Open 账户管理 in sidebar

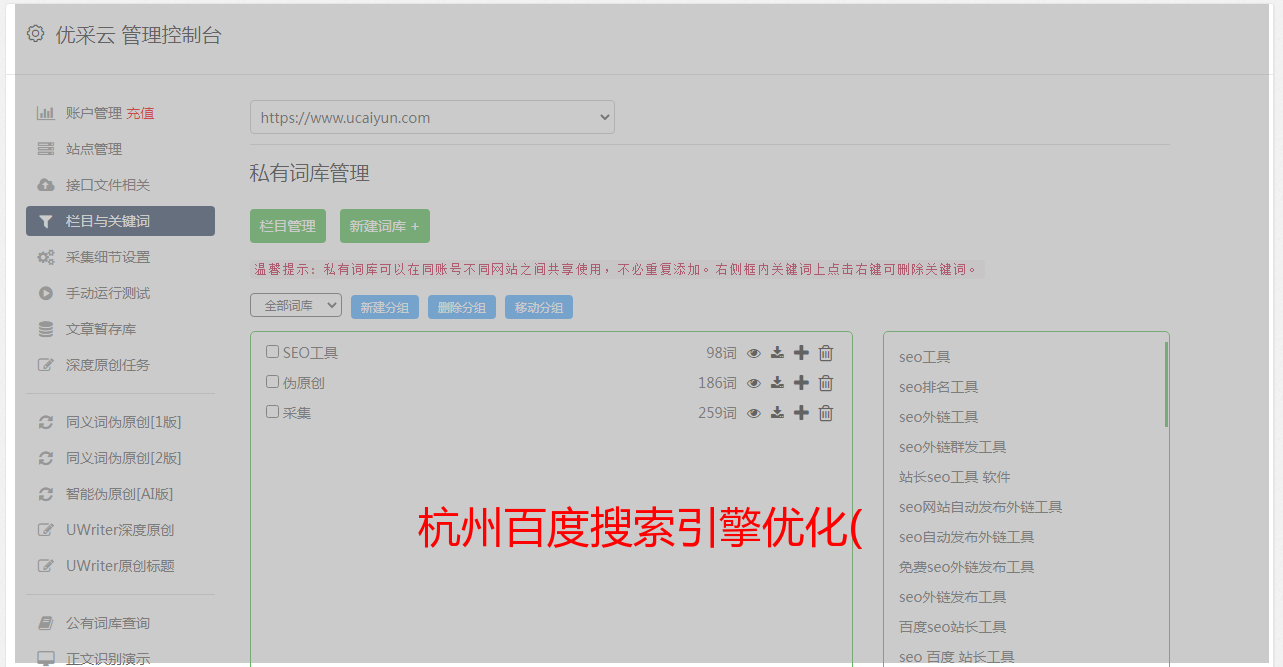point(94,113)
